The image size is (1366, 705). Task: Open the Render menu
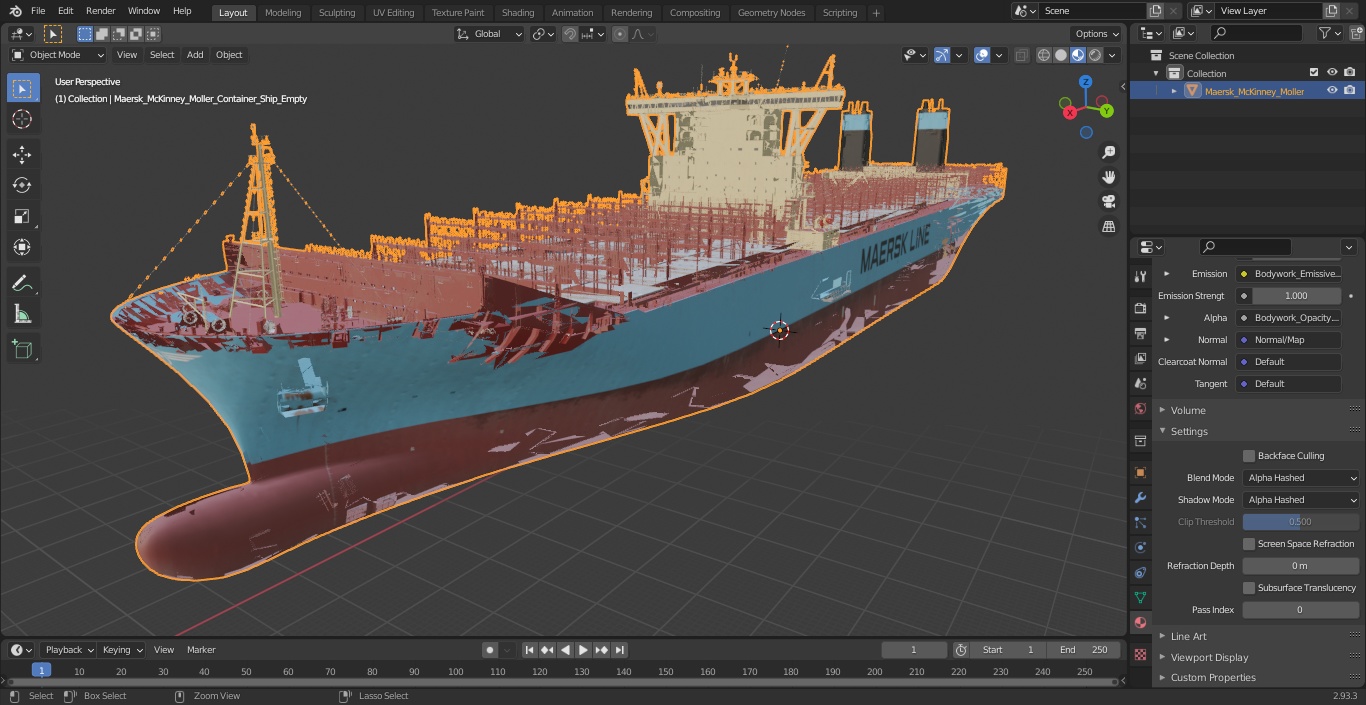(x=100, y=11)
